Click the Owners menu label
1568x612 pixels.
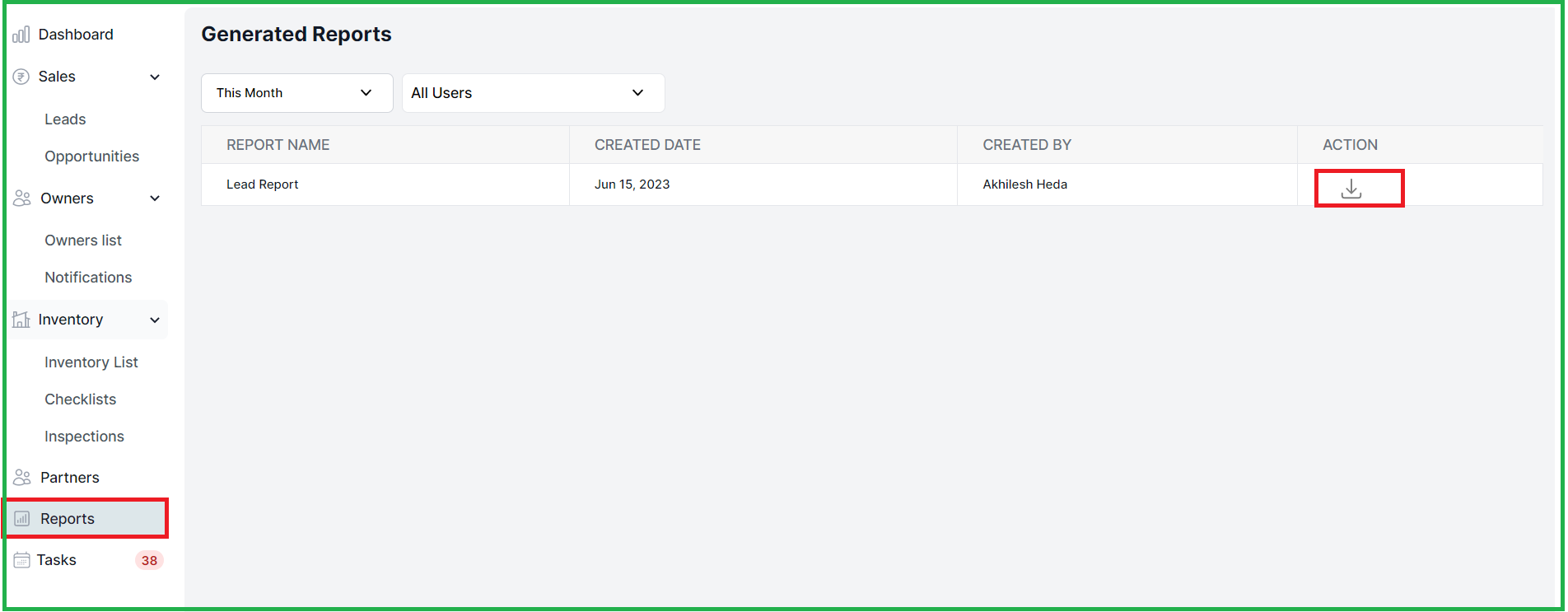coord(67,199)
